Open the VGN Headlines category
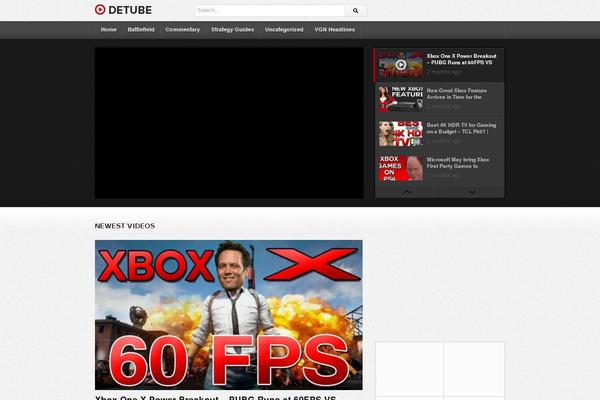The width and height of the screenshot is (600, 400). point(334,29)
